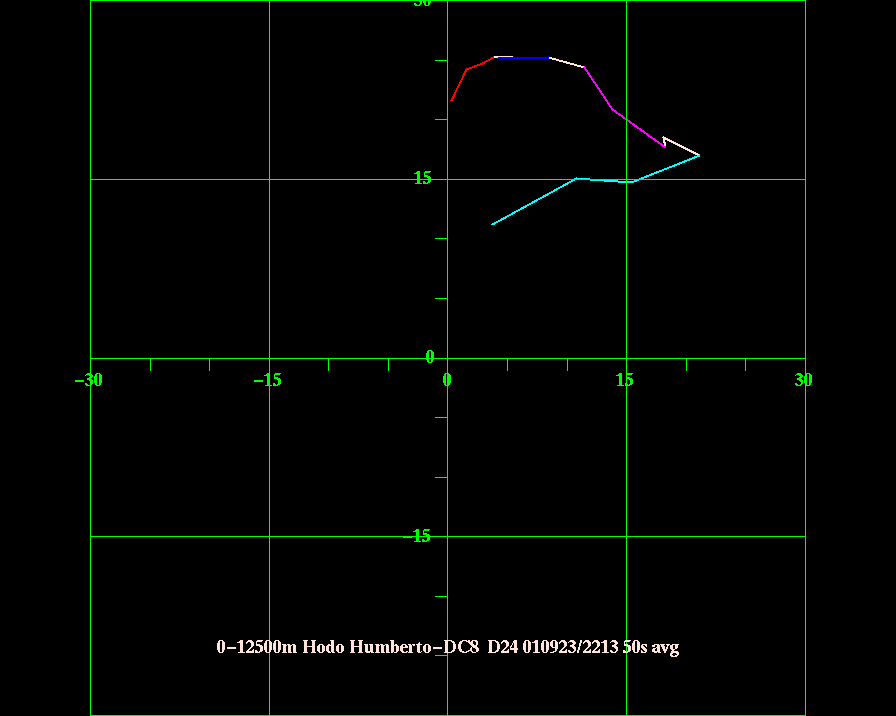This screenshot has width=896, height=716.
Task: Select the "Humberto−DC8" text in the caption
Action: [x=414, y=647]
